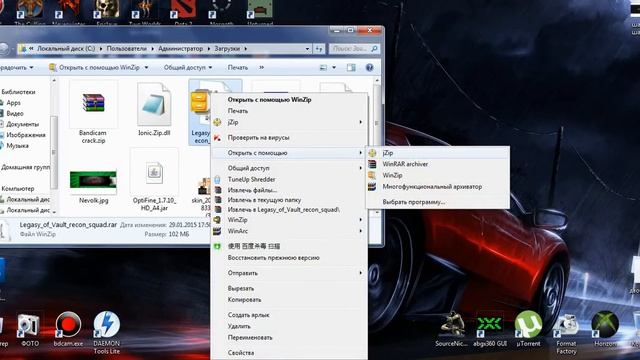
Task: Choose WinRAR archiver in Open with submenu
Action: tap(438, 164)
